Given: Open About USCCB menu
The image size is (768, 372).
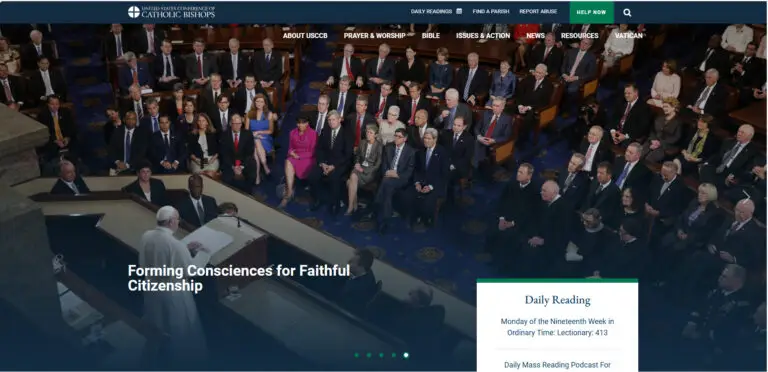Looking at the screenshot, I should click(305, 36).
